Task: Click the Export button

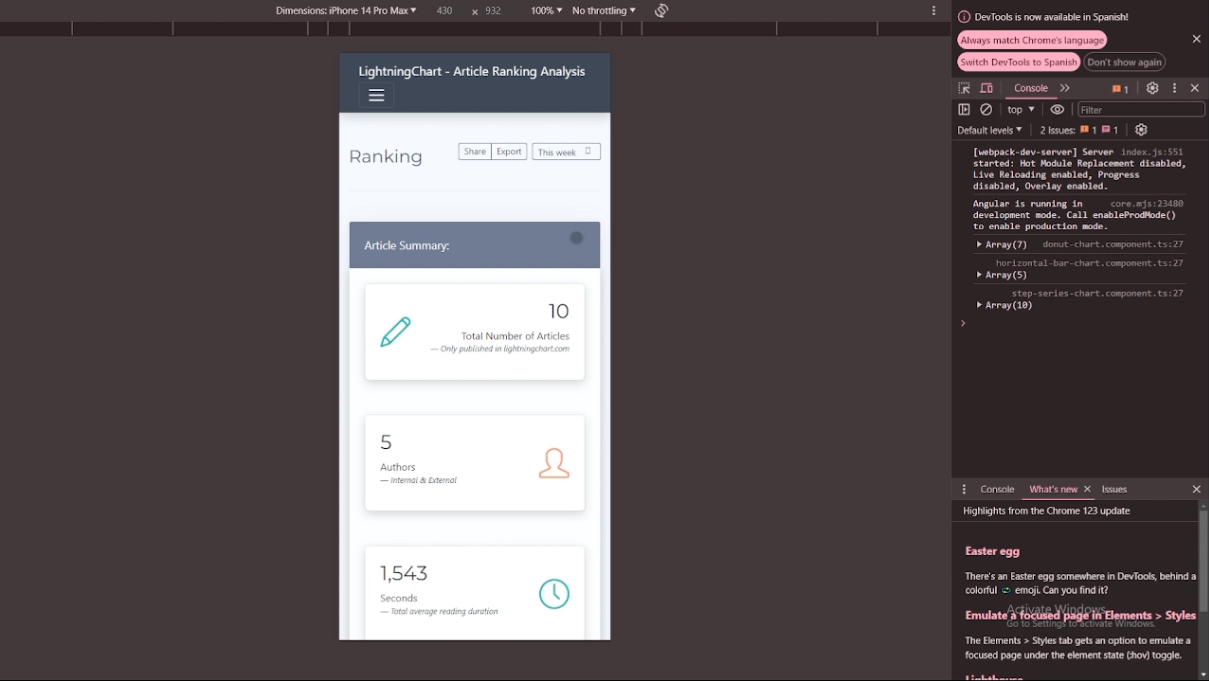Action: 509,152
